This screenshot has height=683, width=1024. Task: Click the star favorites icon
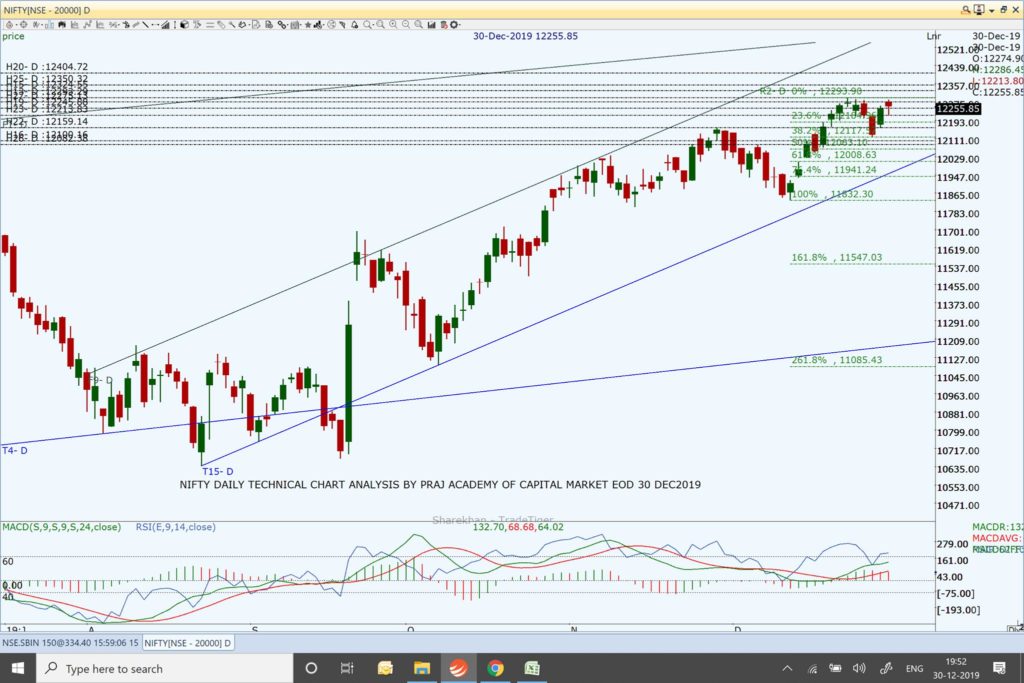click(x=308, y=25)
